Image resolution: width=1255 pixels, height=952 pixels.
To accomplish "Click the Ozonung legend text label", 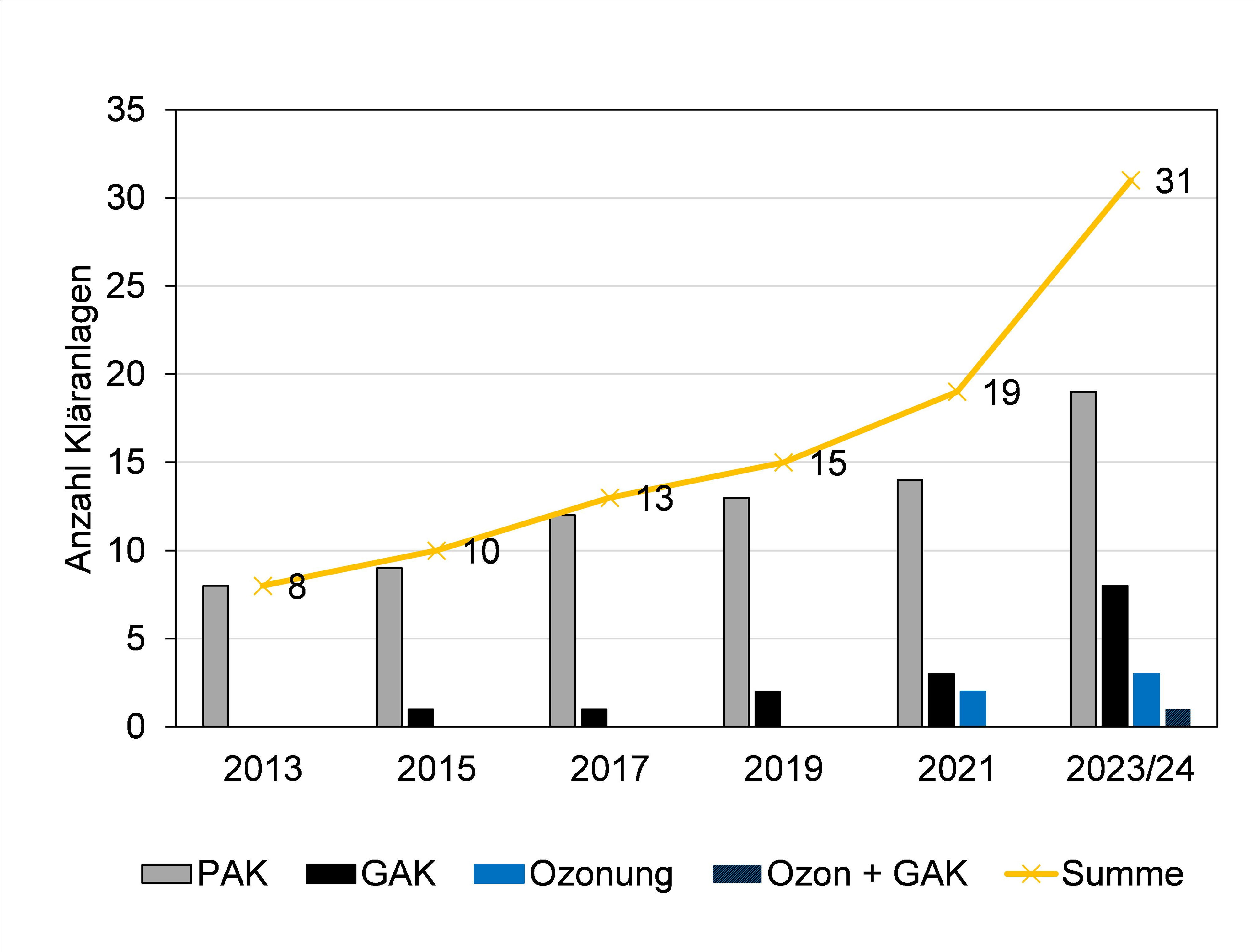I will (601, 874).
